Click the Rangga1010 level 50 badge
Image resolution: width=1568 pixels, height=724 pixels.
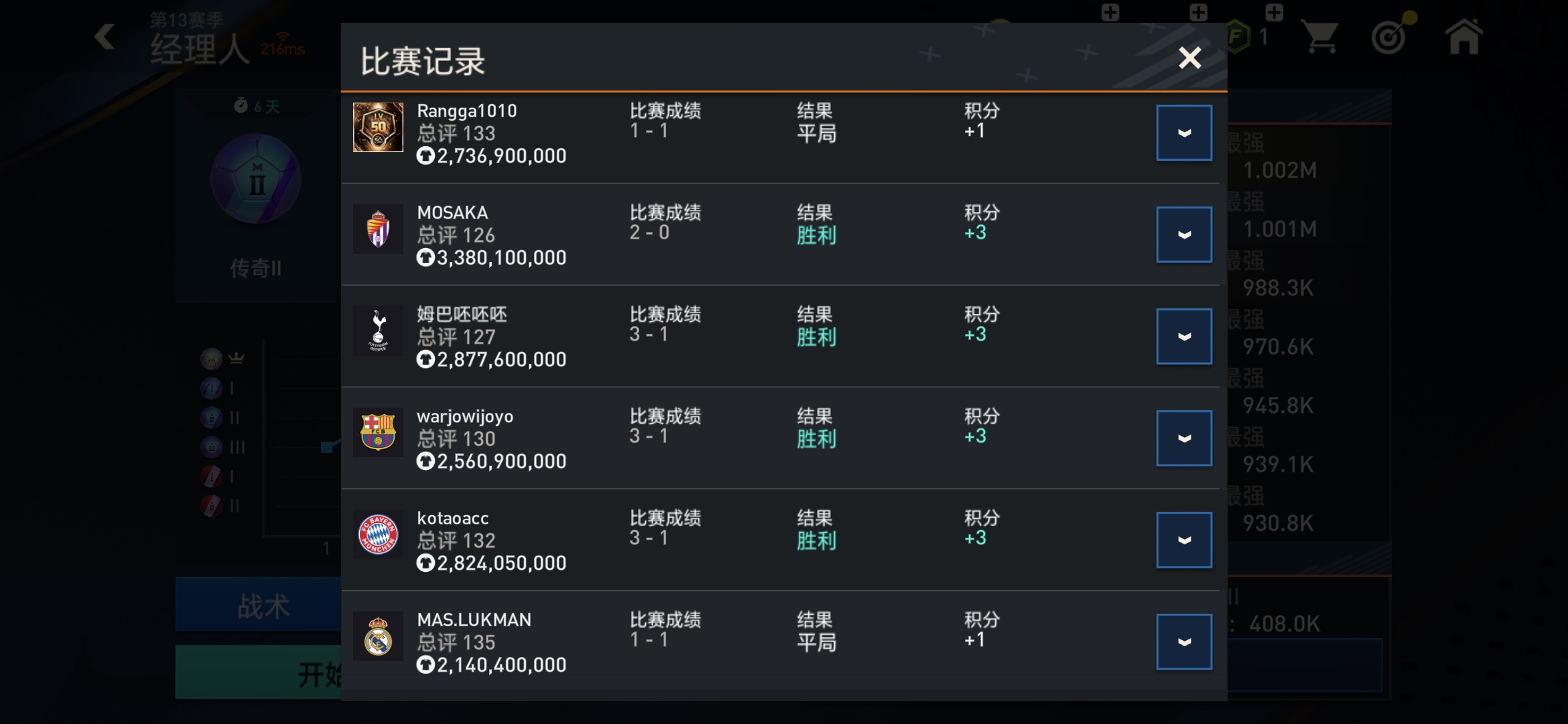pyautogui.click(x=378, y=127)
